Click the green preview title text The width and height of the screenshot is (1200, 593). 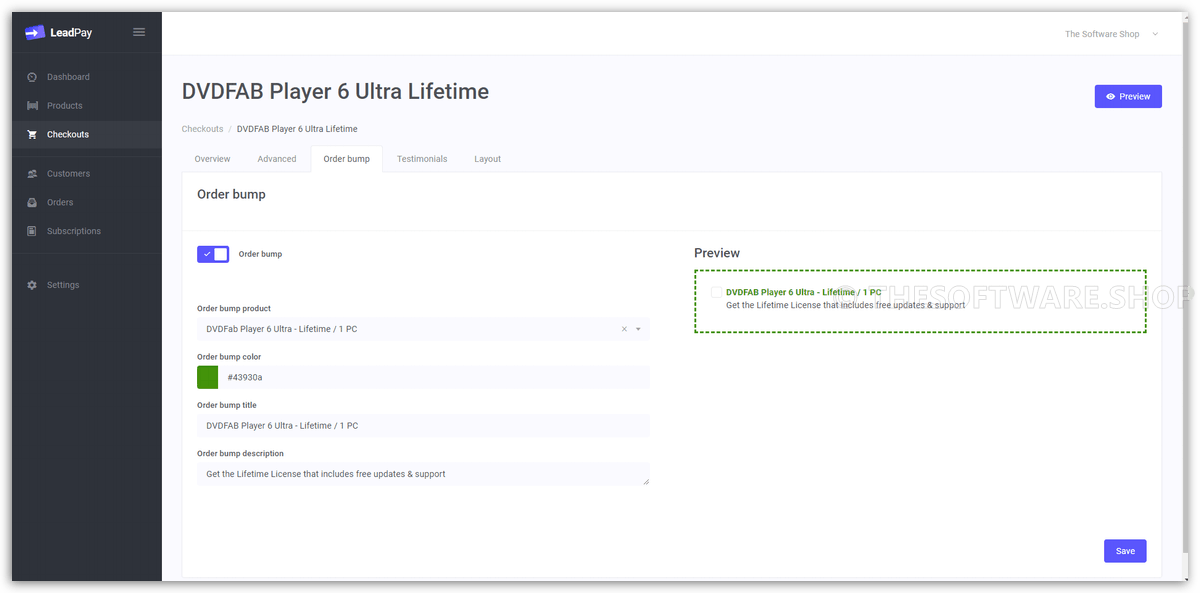pyautogui.click(x=804, y=292)
